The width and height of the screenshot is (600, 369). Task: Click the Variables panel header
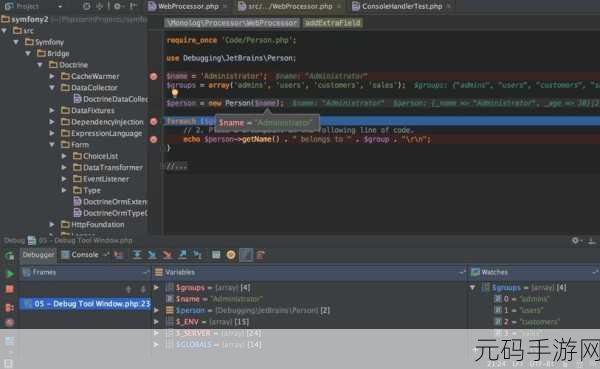[x=309, y=273]
